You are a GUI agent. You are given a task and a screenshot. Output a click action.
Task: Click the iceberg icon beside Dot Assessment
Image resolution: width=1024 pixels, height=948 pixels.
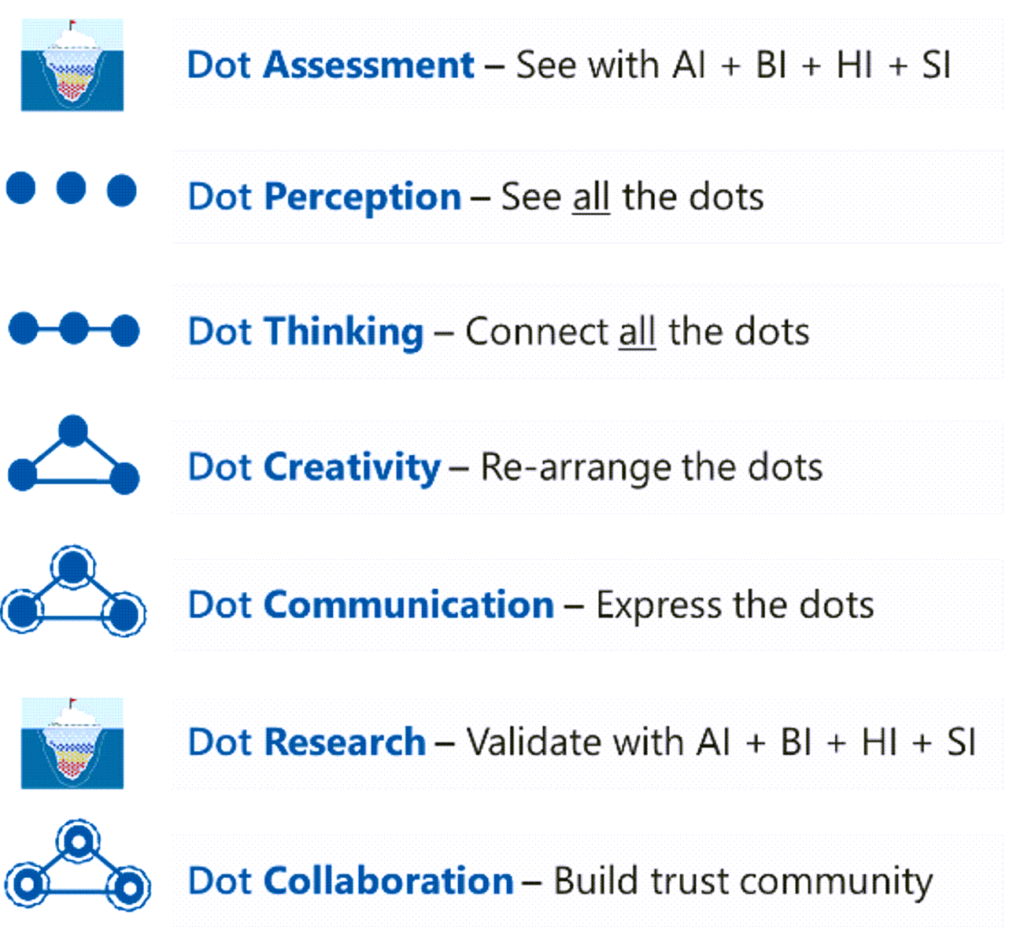tap(72, 65)
